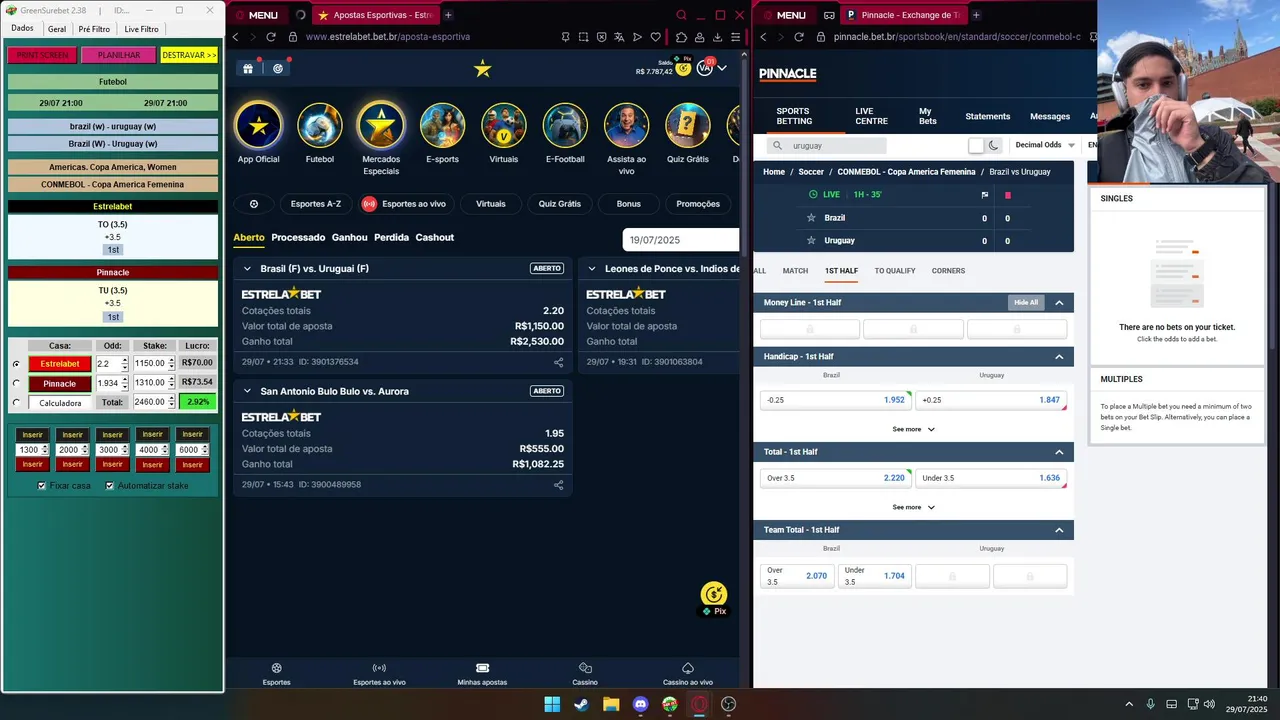This screenshot has width=1280, height=720.
Task: Click the PLANILHAR button
Action: (118, 55)
